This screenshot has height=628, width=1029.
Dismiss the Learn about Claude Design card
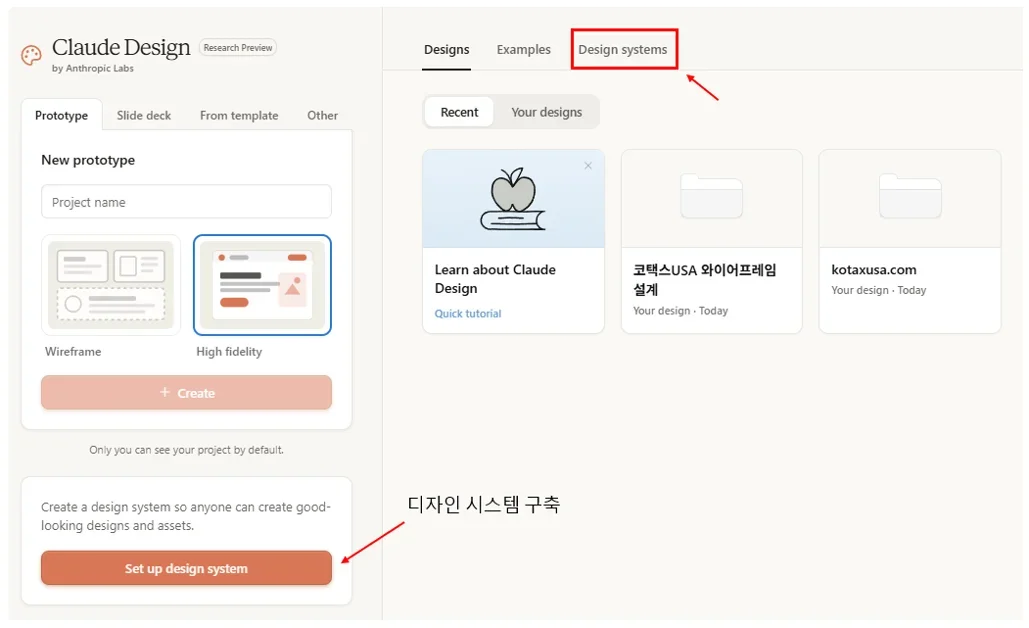[588, 166]
